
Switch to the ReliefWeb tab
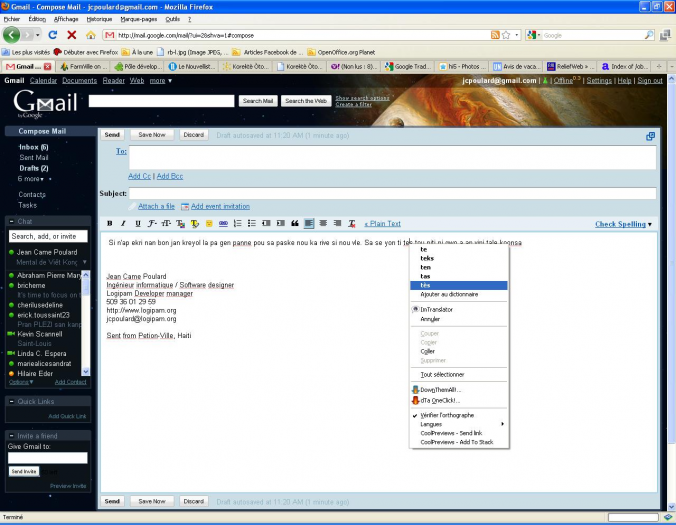click(571, 66)
